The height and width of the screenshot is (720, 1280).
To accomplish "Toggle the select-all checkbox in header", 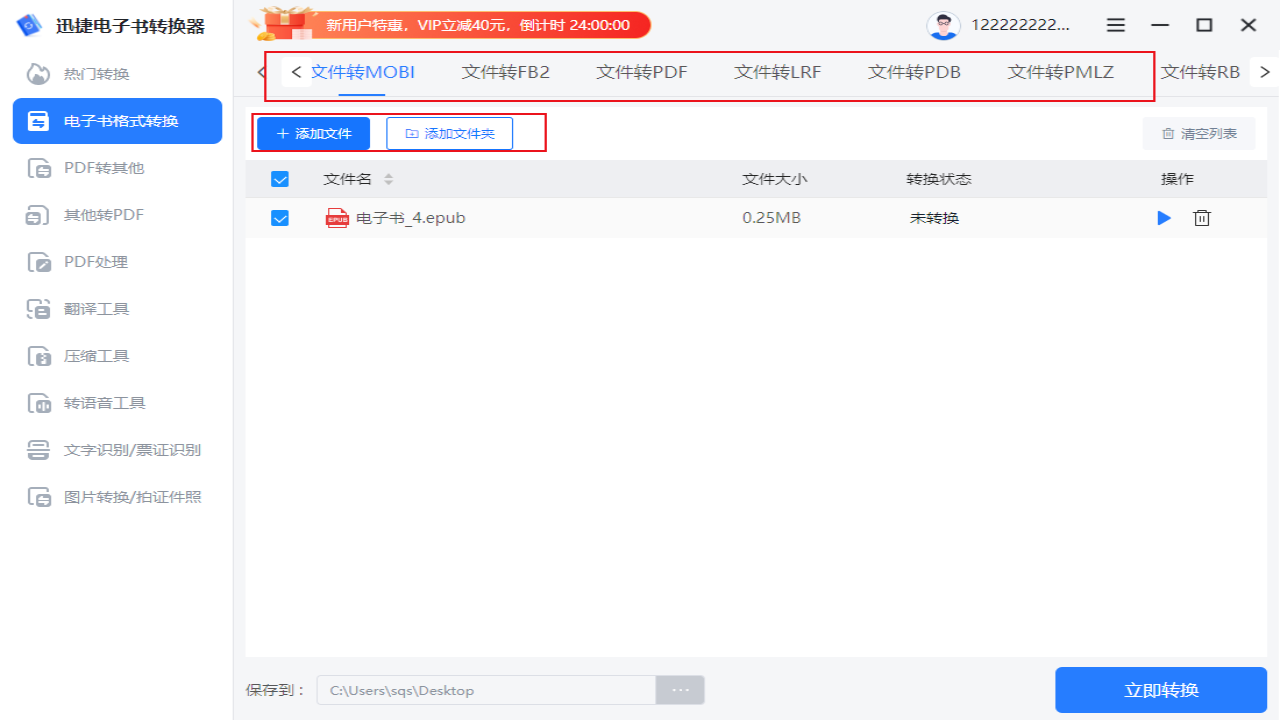I will pos(280,179).
